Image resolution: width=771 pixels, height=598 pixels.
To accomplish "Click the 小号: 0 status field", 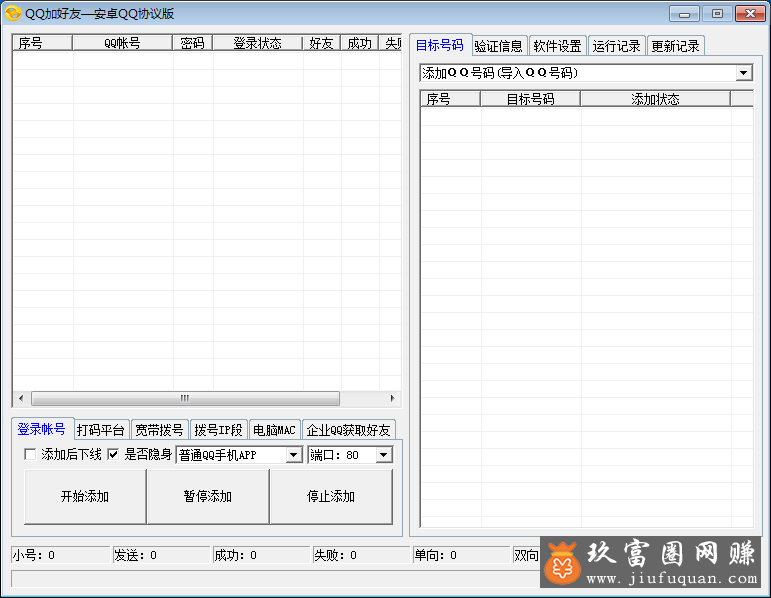I will coord(60,555).
